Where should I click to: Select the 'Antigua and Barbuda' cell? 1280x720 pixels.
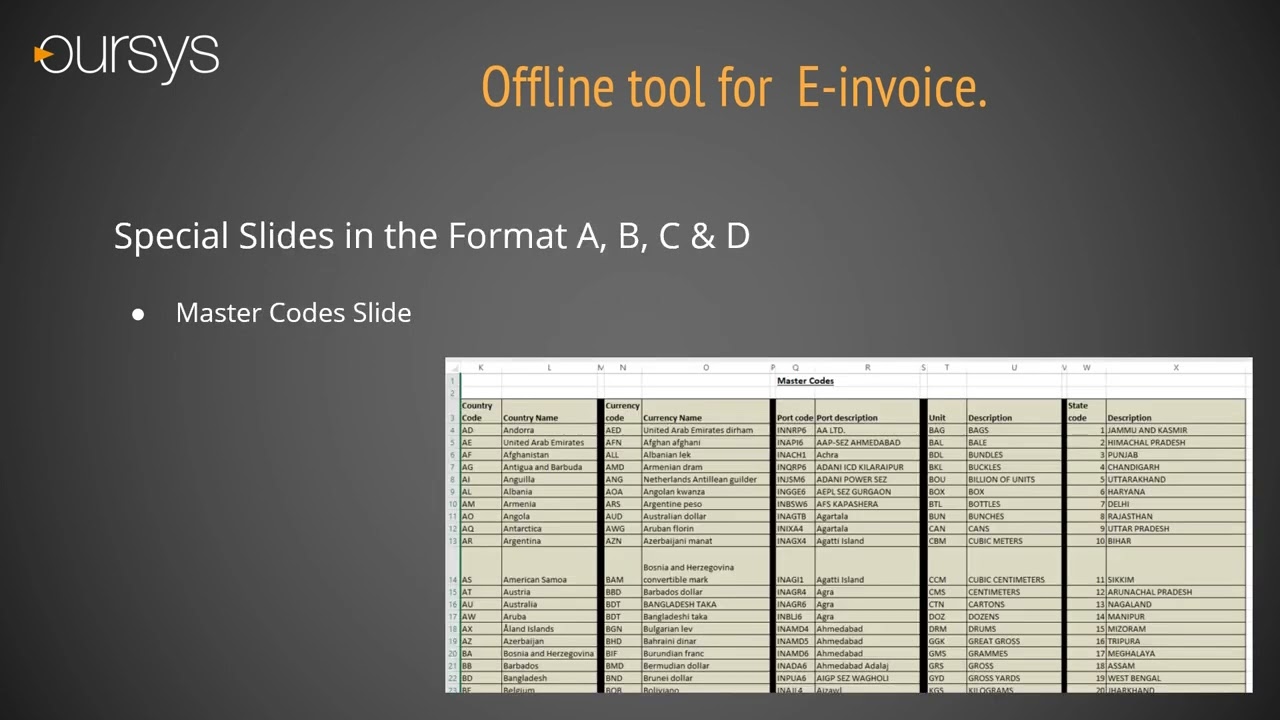[x=549, y=467]
